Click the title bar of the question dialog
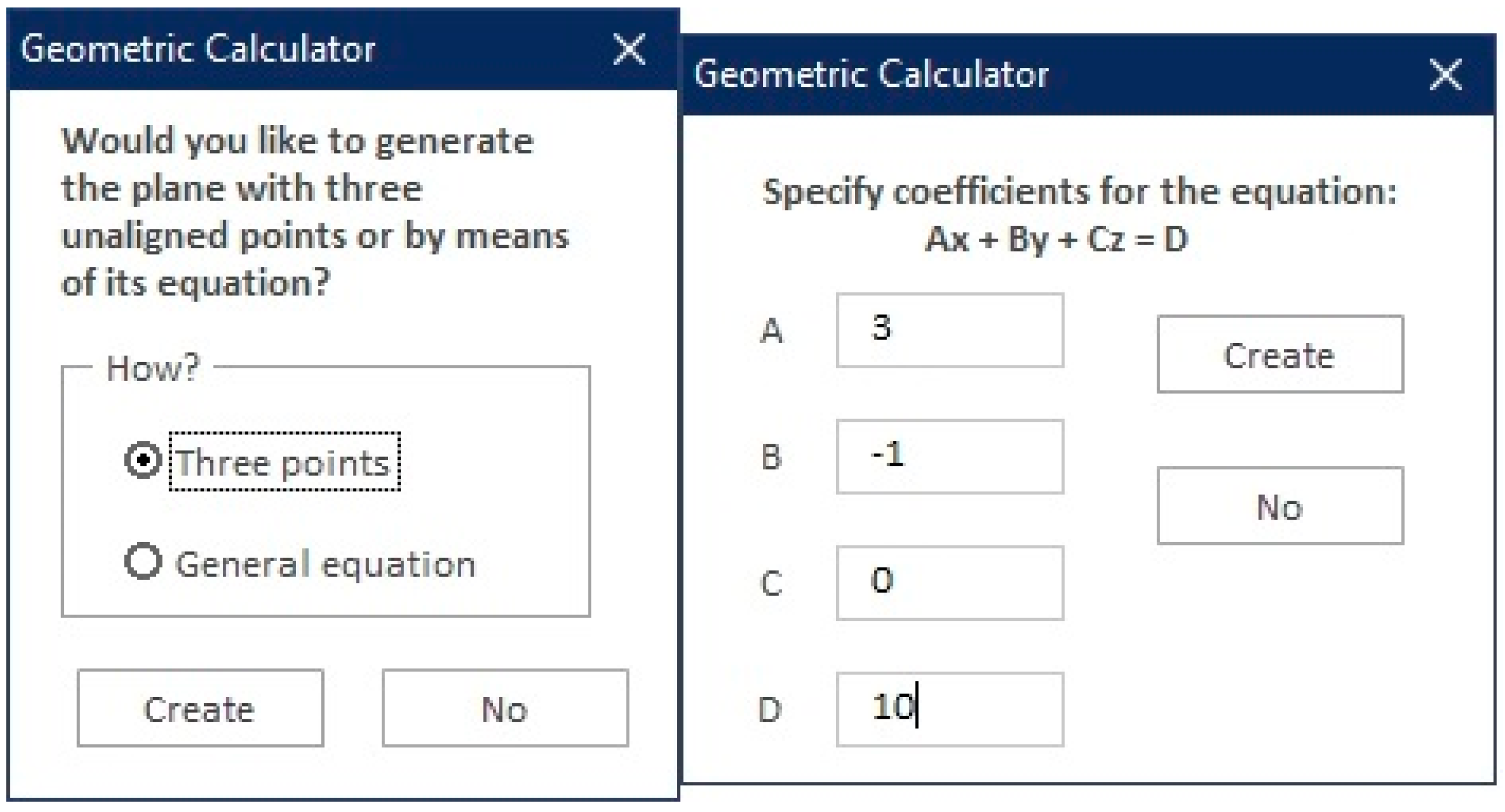 click(x=292, y=49)
